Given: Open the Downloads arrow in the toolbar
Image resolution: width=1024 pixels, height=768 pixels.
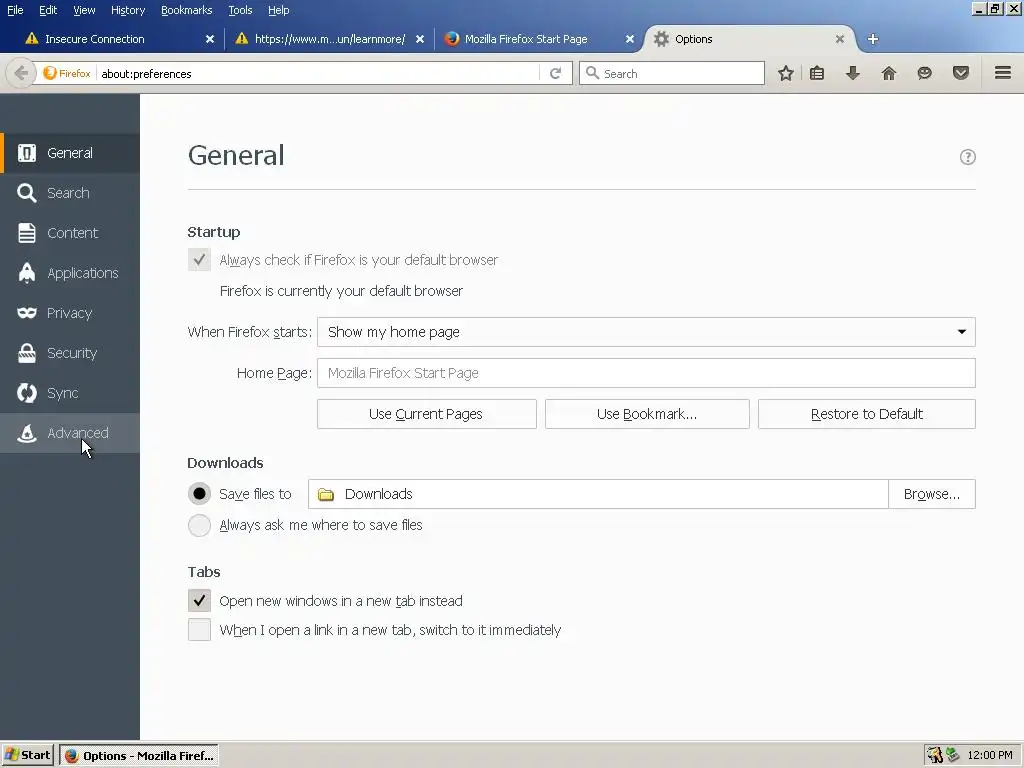Looking at the screenshot, I should pos(852,73).
